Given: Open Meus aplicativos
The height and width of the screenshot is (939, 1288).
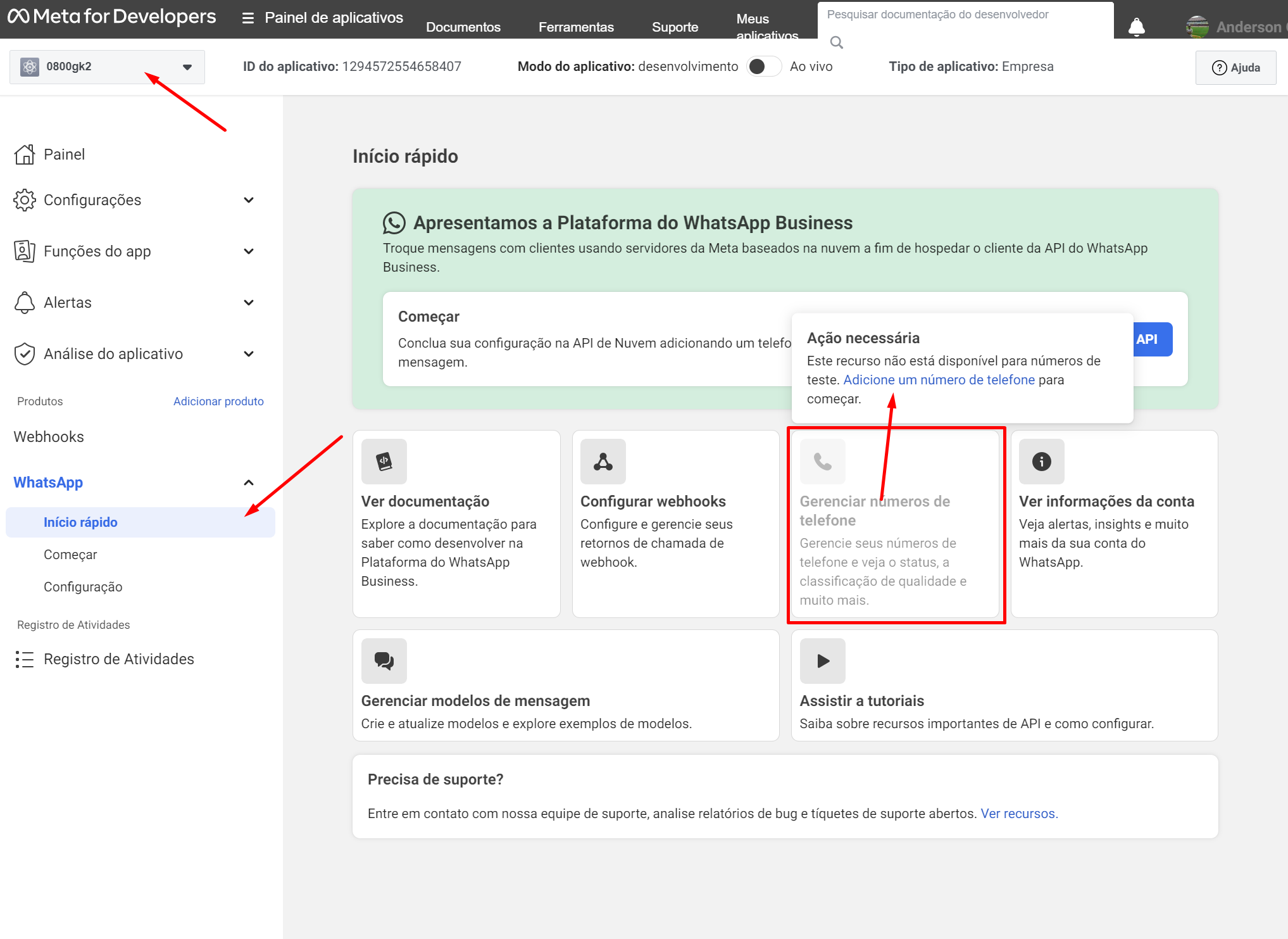Looking at the screenshot, I should [x=767, y=27].
